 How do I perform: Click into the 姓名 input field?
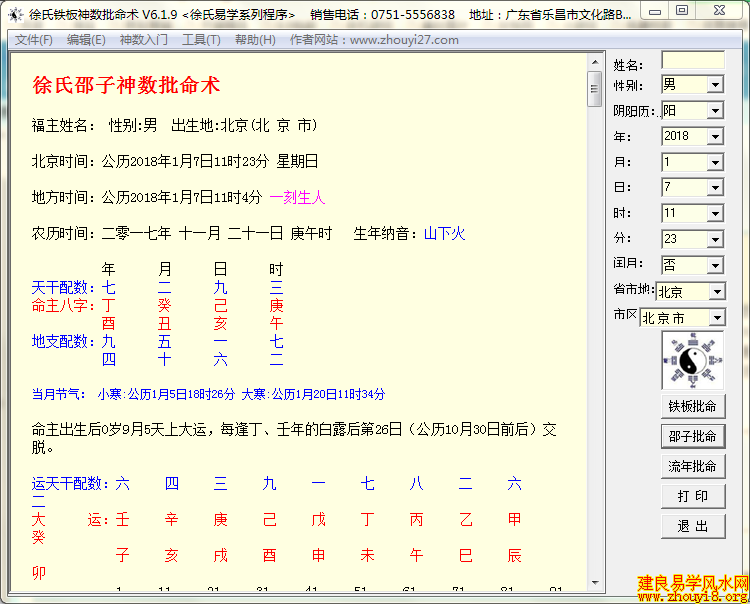(x=693, y=60)
